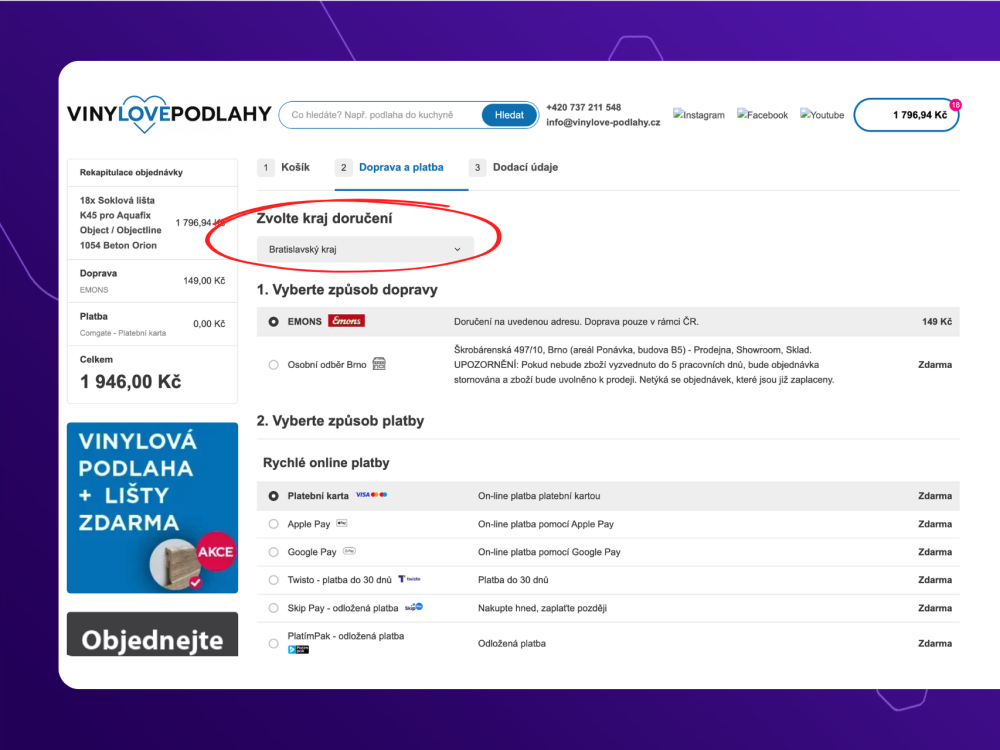Click the 149 Kč EMONS delivery price

(937, 321)
